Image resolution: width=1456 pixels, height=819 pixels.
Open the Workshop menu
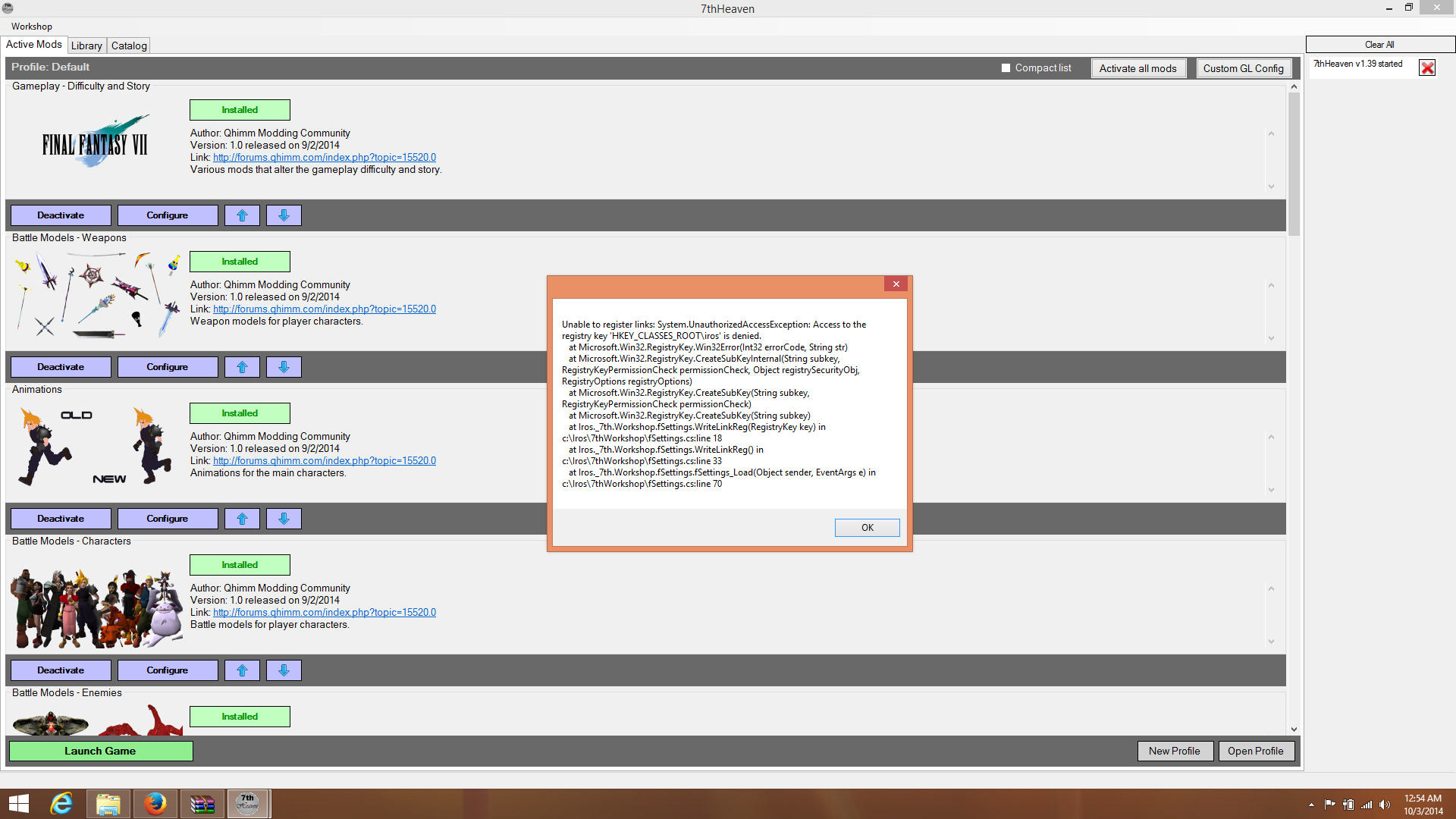coord(32,27)
